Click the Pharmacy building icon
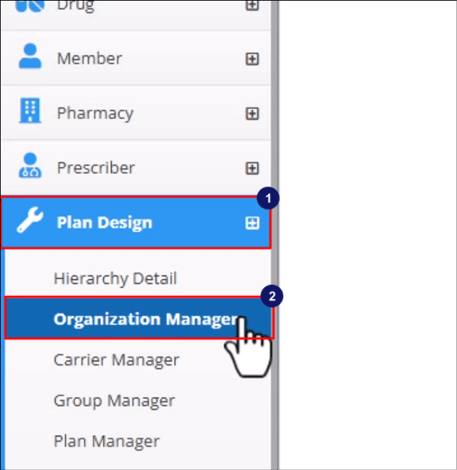The image size is (457, 470). pos(30,111)
